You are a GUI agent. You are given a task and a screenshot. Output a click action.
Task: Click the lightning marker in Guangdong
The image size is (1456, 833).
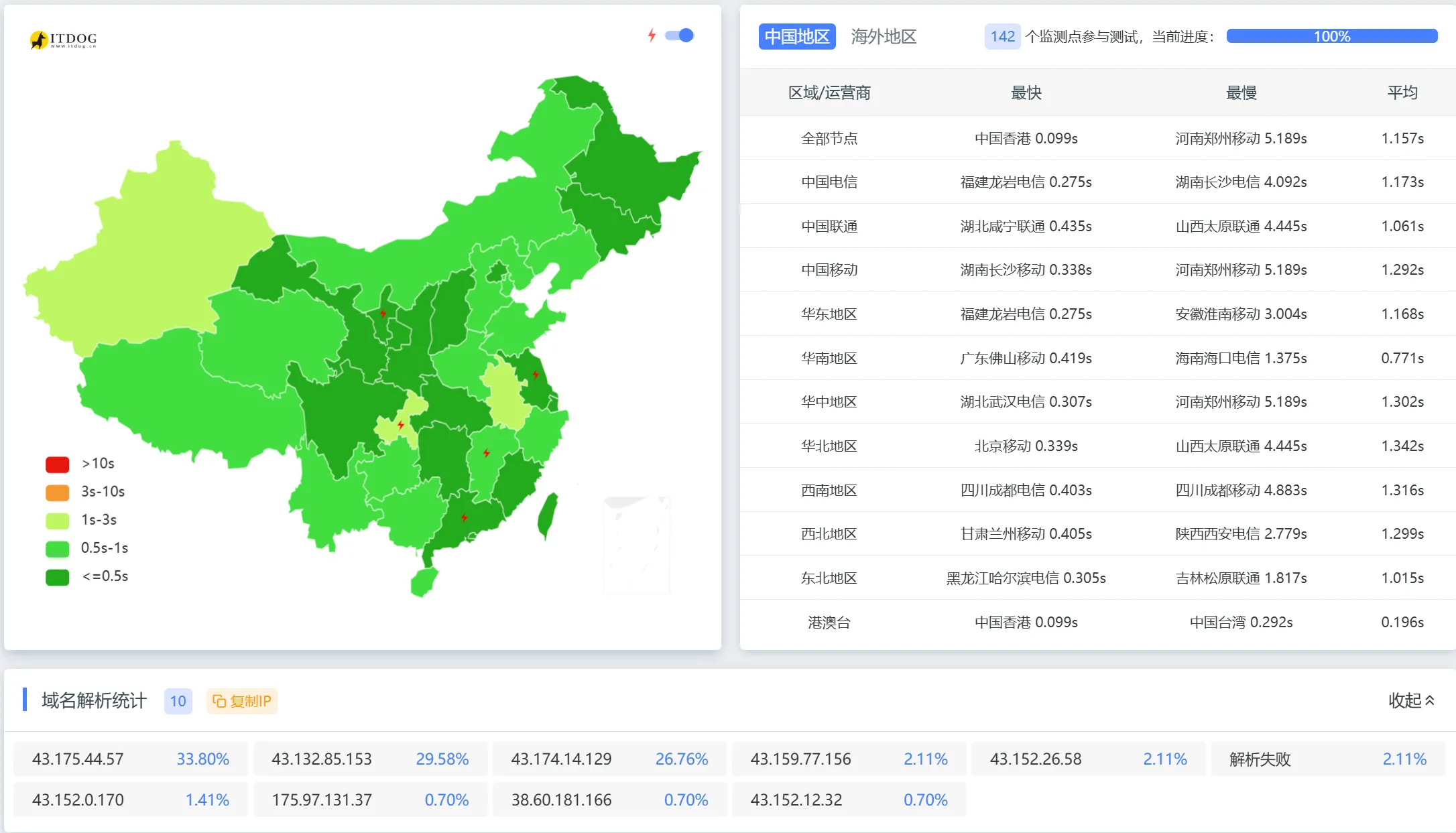tap(464, 517)
